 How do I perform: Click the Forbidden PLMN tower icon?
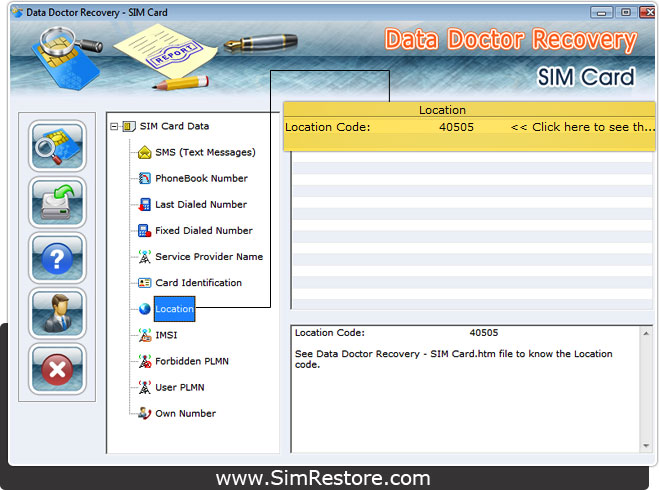click(x=145, y=361)
